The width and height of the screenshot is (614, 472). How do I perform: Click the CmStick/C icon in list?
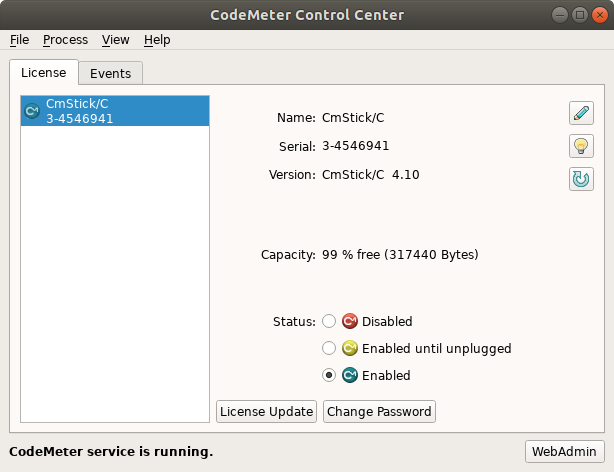tap(32, 111)
